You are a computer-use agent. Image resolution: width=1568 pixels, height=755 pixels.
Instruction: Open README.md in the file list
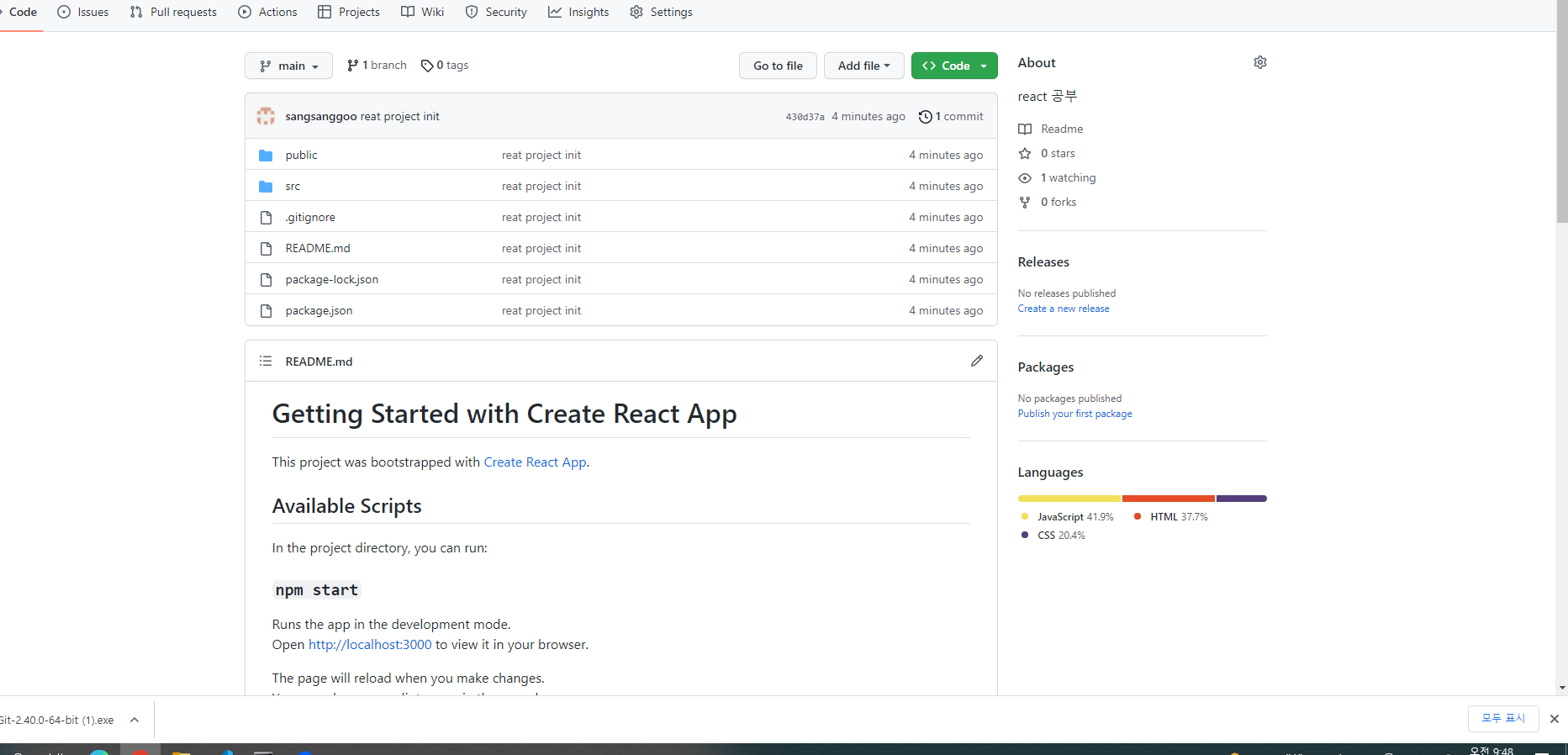[318, 248]
